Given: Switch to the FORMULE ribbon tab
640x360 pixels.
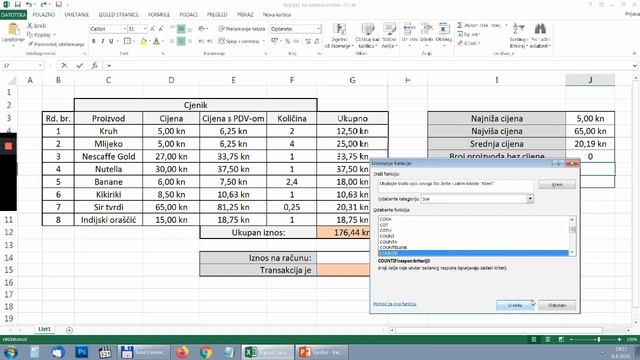Looking at the screenshot, I should pyautogui.click(x=159, y=15).
